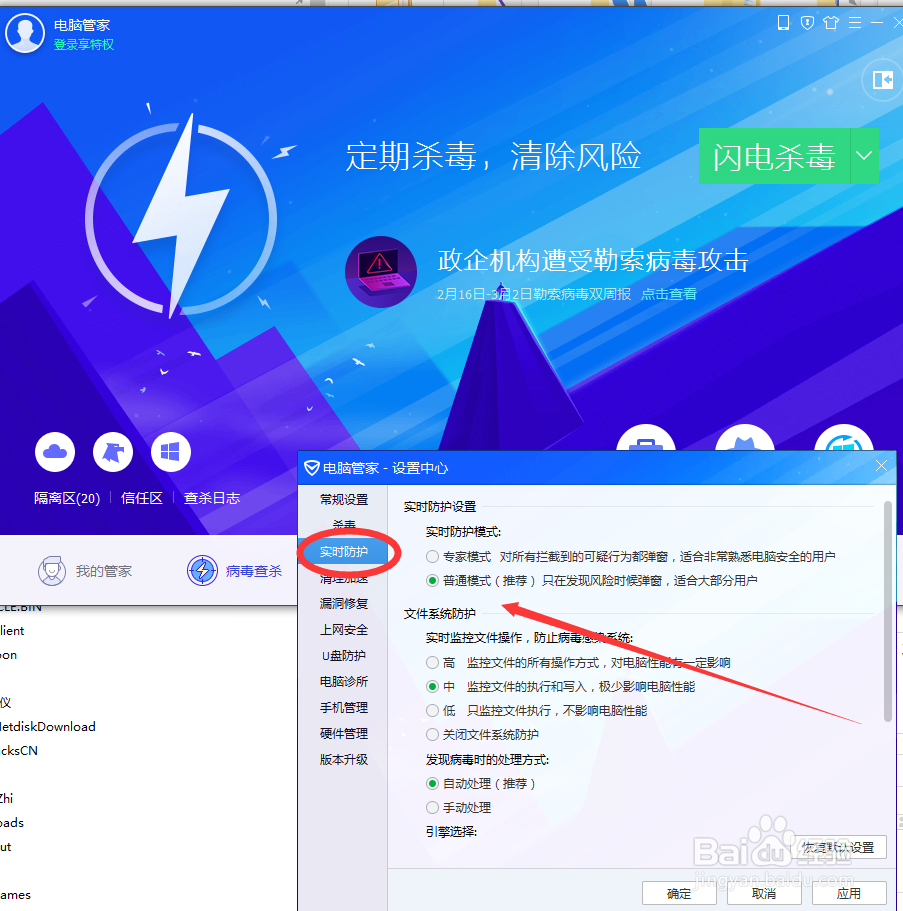Viewport: 903px width, 911px height.
Task: Close the 设置中心 dialog
Action: [881, 466]
